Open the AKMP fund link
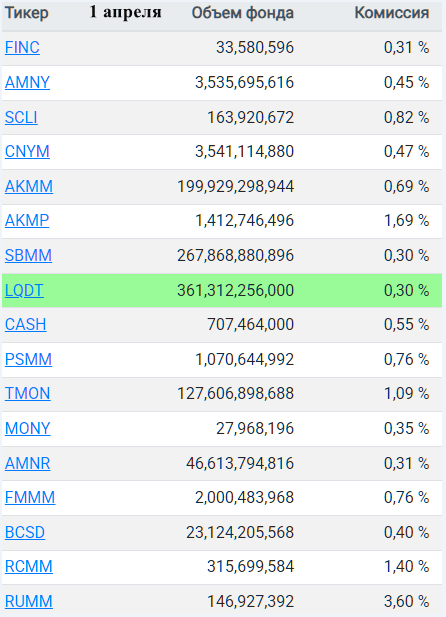The image size is (446, 617). pos(27,220)
